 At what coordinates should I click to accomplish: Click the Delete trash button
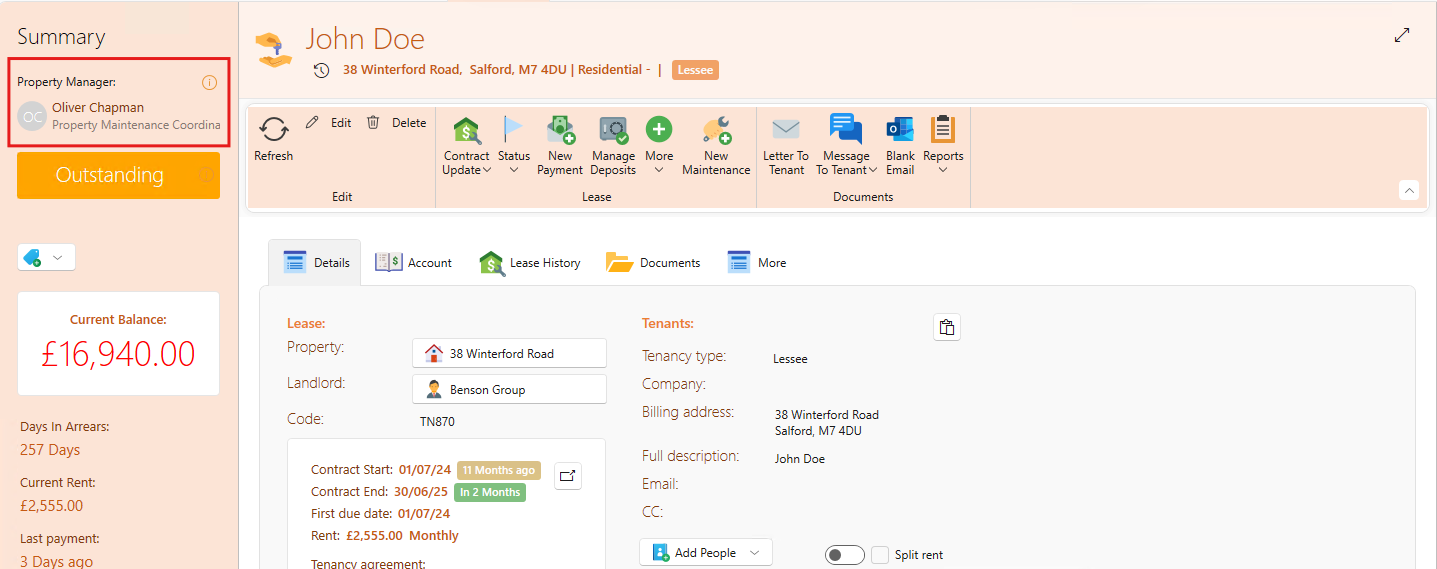coord(396,123)
